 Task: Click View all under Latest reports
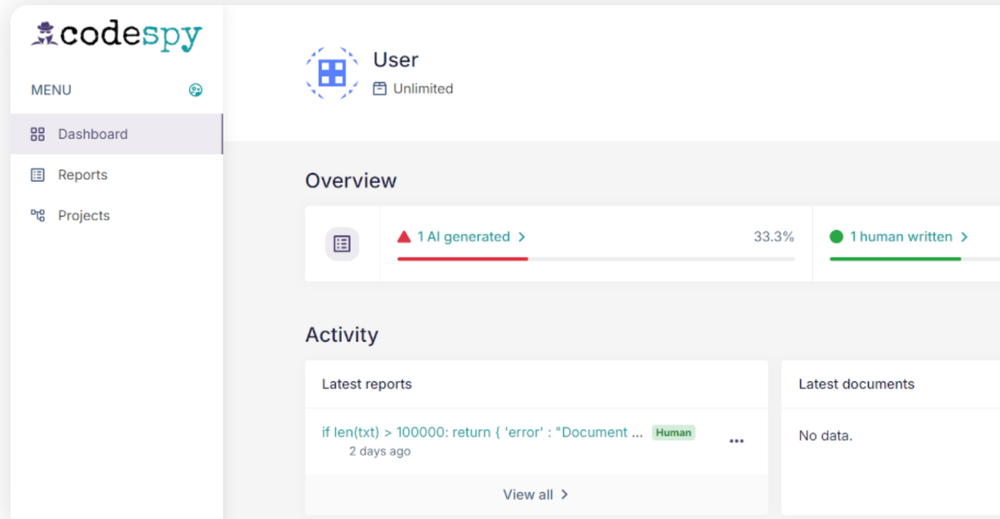(x=527, y=495)
